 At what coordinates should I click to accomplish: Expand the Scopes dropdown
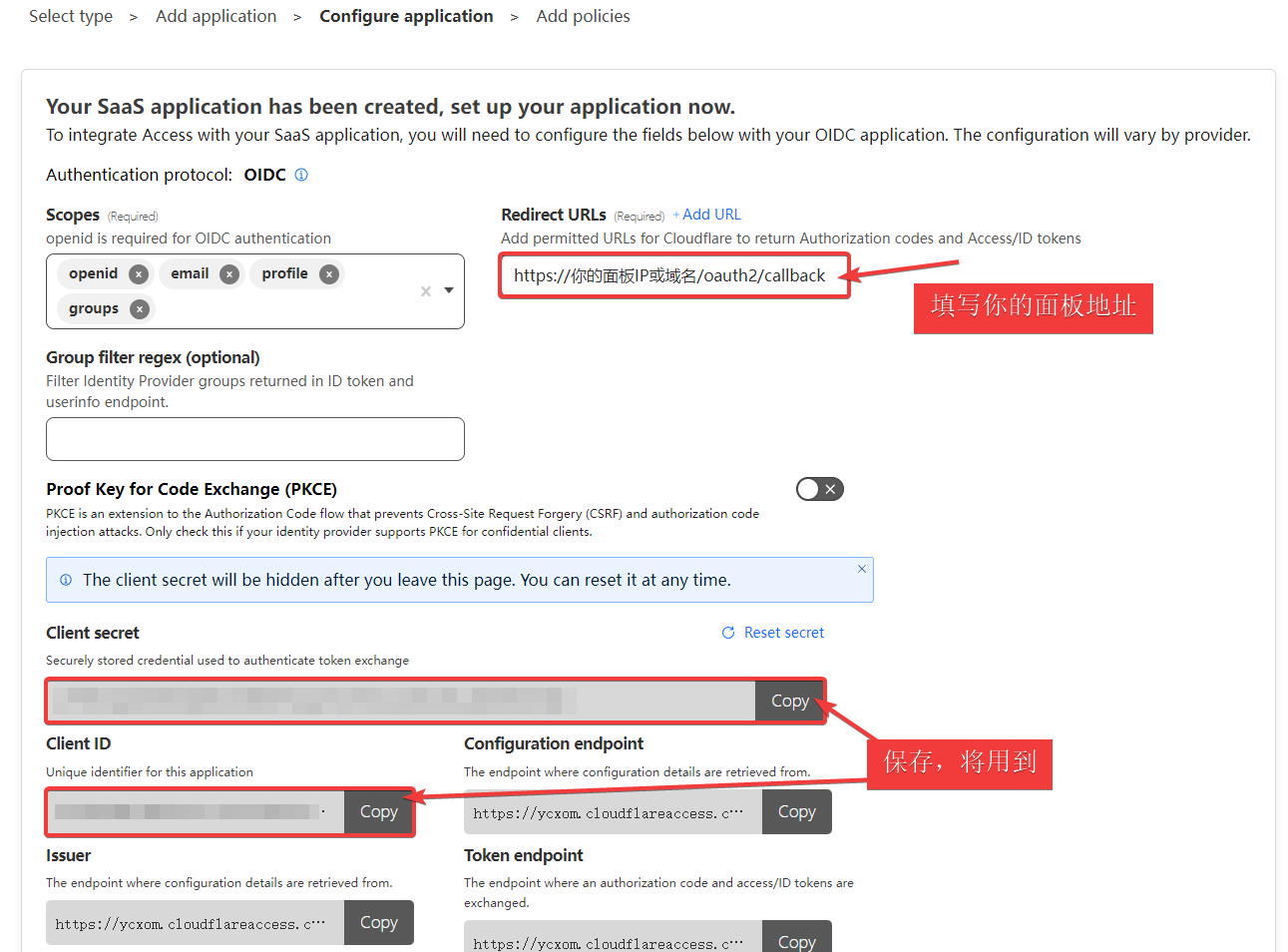point(449,290)
